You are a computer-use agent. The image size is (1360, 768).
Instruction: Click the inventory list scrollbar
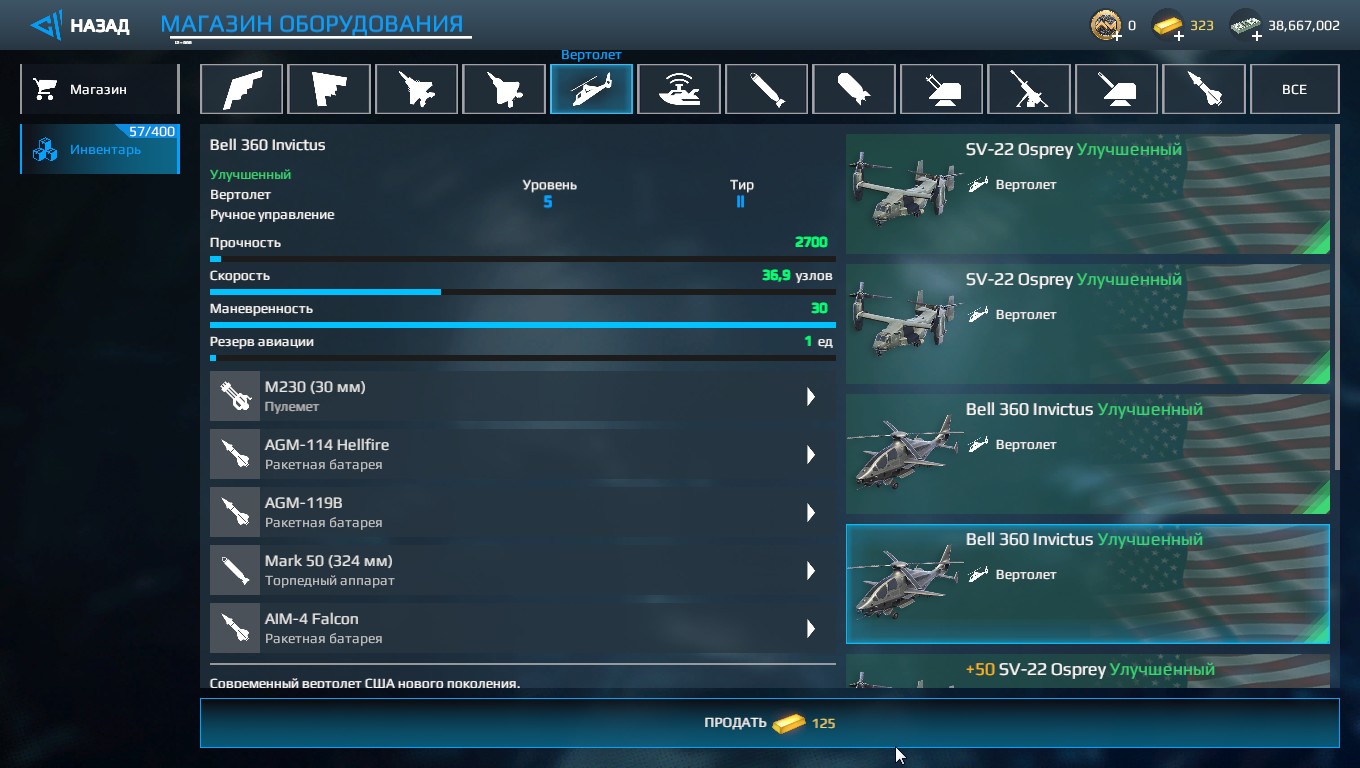[x=1336, y=296]
